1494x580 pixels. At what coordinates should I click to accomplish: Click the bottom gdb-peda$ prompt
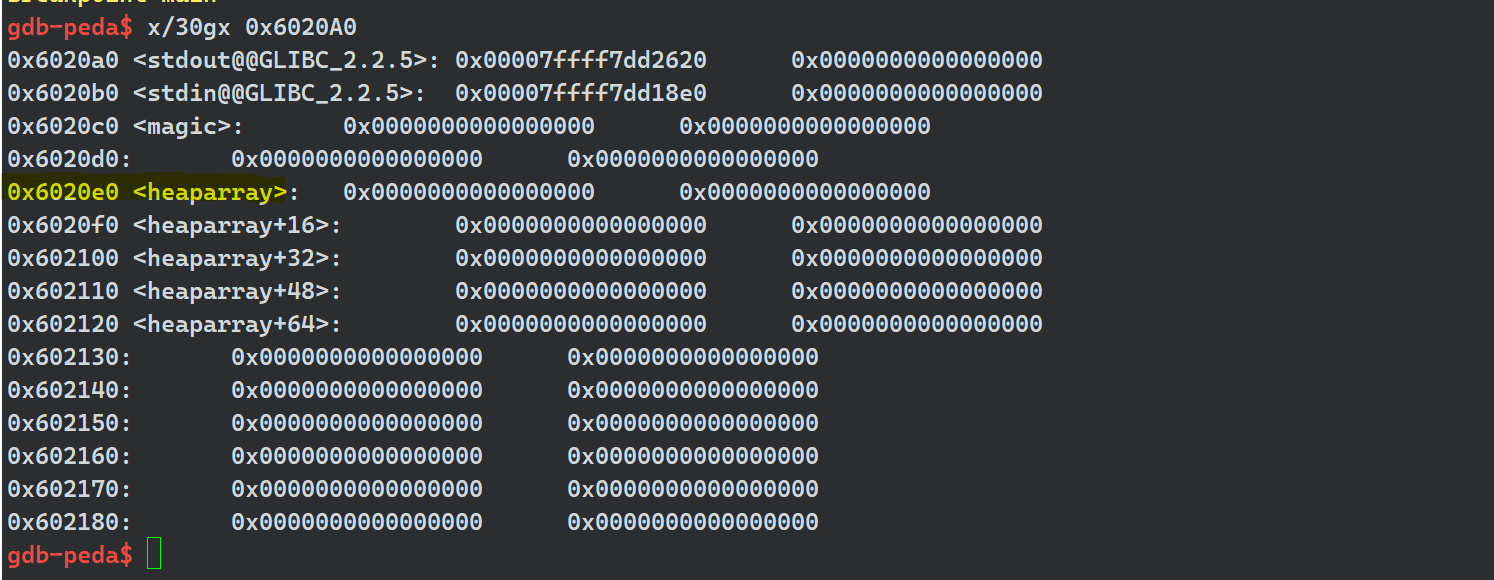(68, 554)
